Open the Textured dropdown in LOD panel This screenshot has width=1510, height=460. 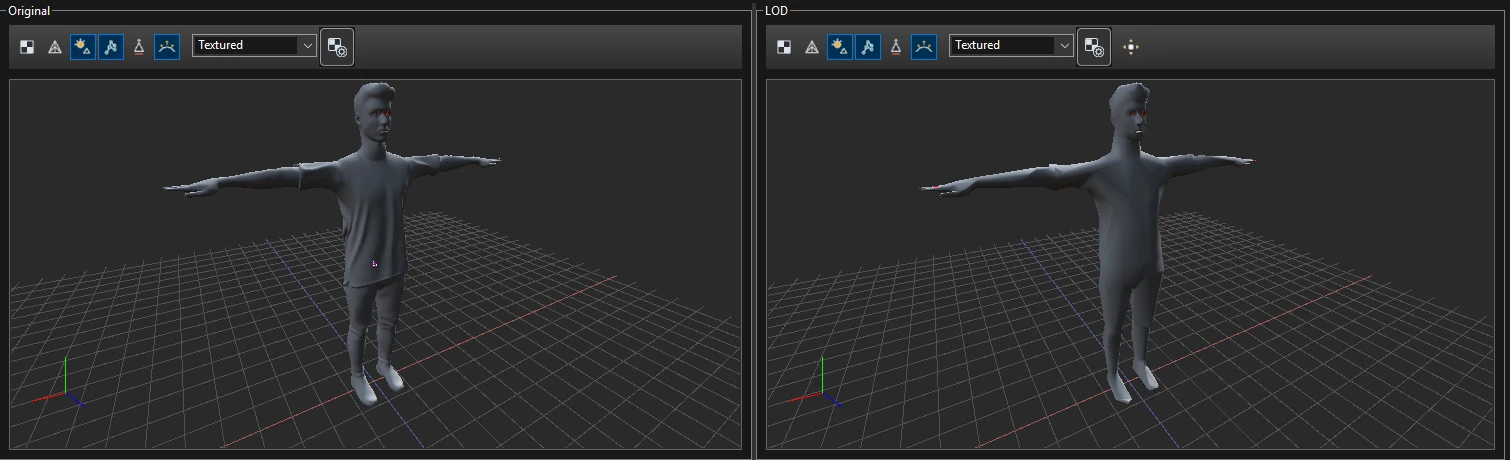(1011, 45)
